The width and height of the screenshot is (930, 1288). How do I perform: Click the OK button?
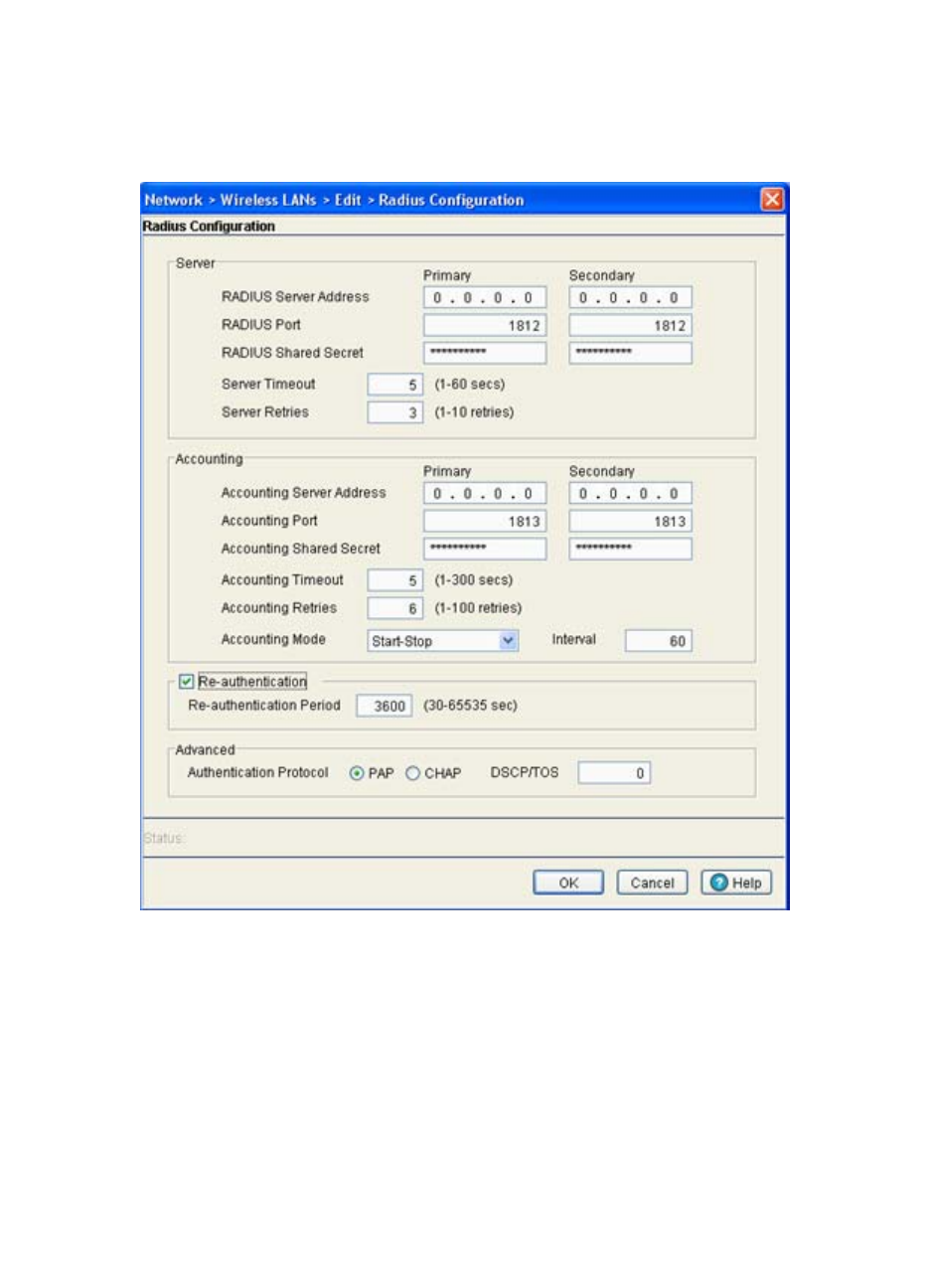pyautogui.click(x=568, y=883)
